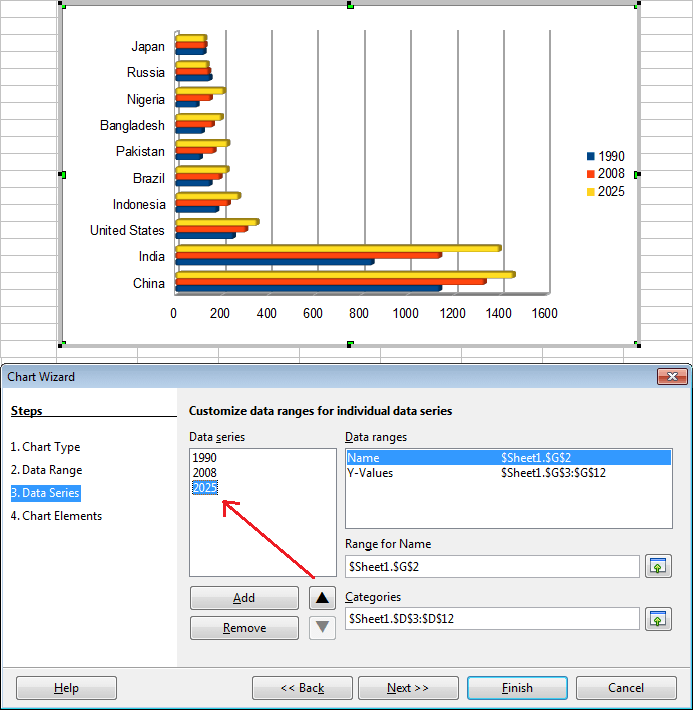Click the Finish button
Screen dimensions: 693x710
coord(517,688)
